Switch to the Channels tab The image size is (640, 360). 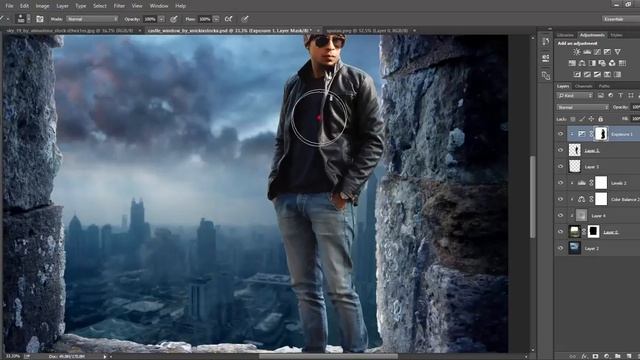tap(583, 86)
